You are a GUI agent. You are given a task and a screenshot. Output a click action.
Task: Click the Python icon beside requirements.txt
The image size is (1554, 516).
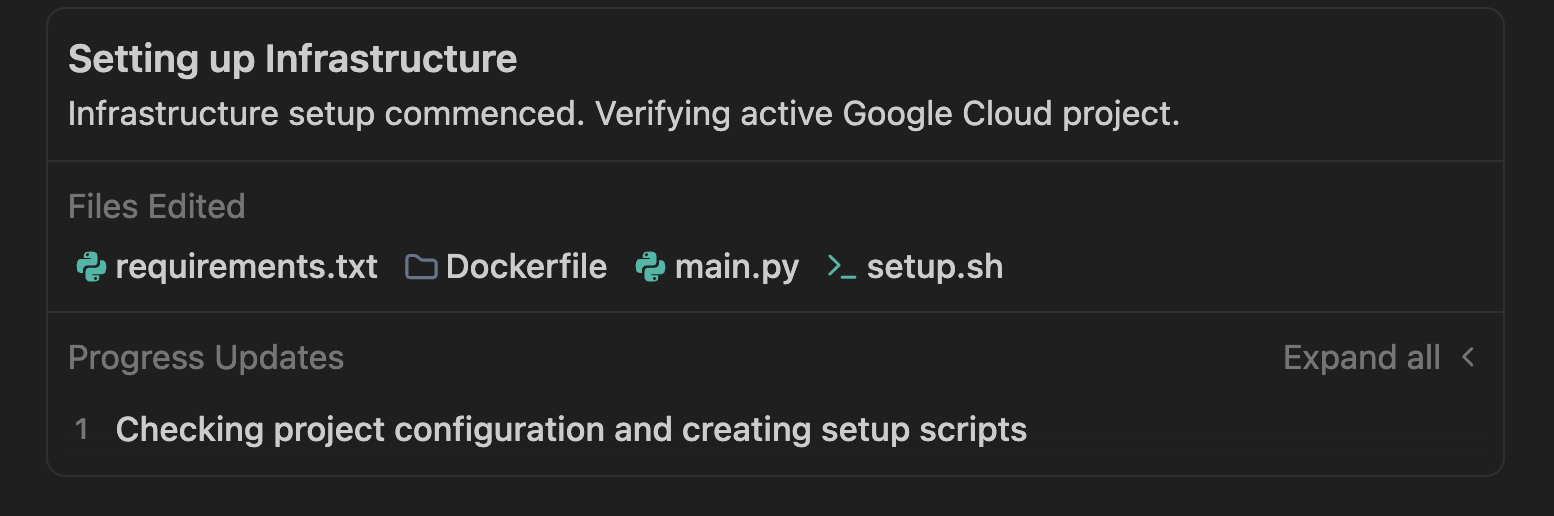(91, 267)
